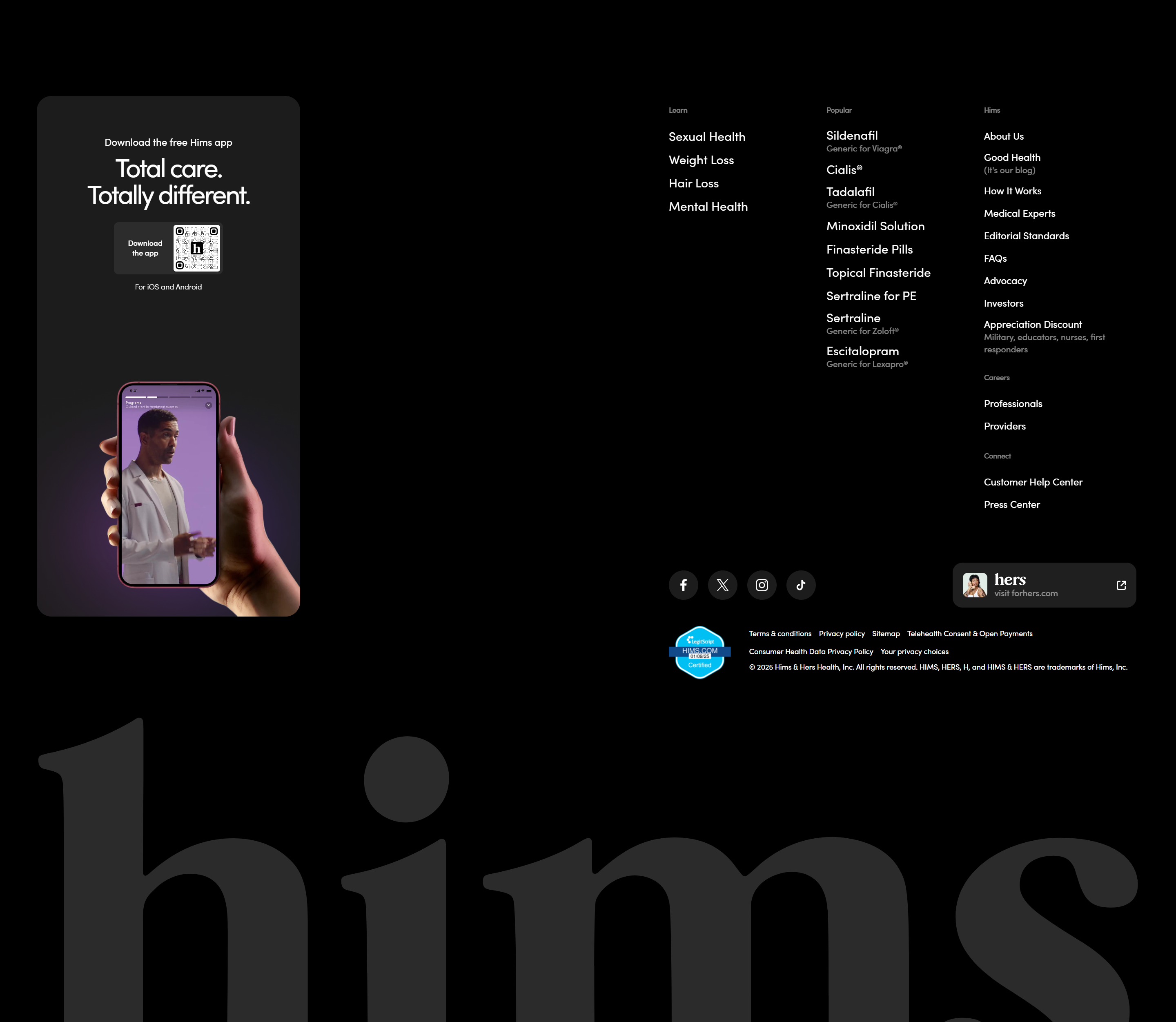The image size is (1176, 1022).
Task: Click the Cialis® link
Action: coord(845,170)
